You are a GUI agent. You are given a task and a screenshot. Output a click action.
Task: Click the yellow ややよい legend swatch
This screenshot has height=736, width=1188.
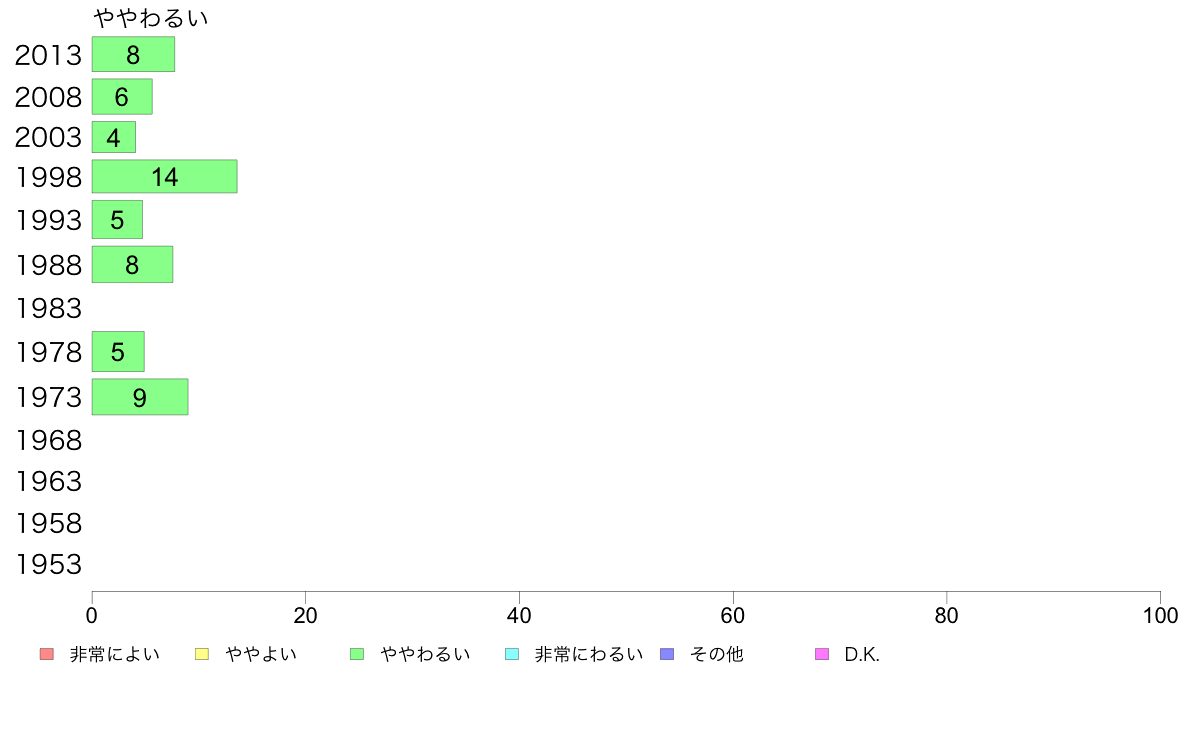point(202,654)
